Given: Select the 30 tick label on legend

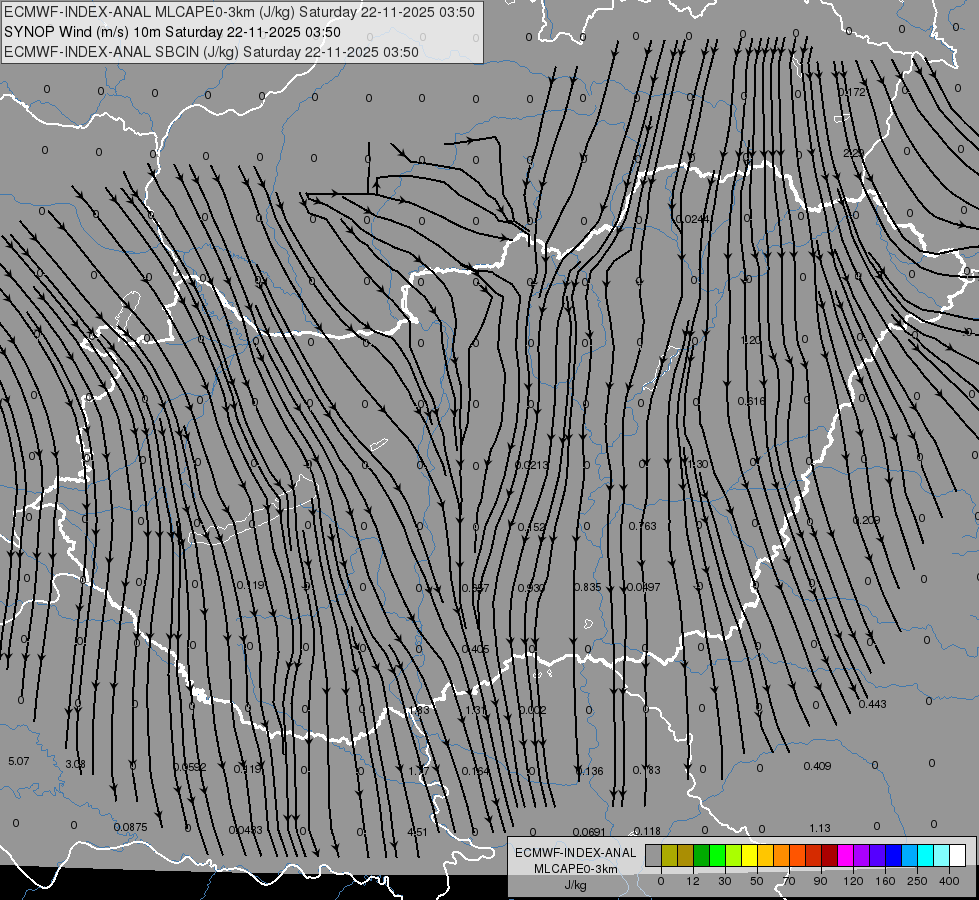Looking at the screenshot, I should [x=725, y=881].
